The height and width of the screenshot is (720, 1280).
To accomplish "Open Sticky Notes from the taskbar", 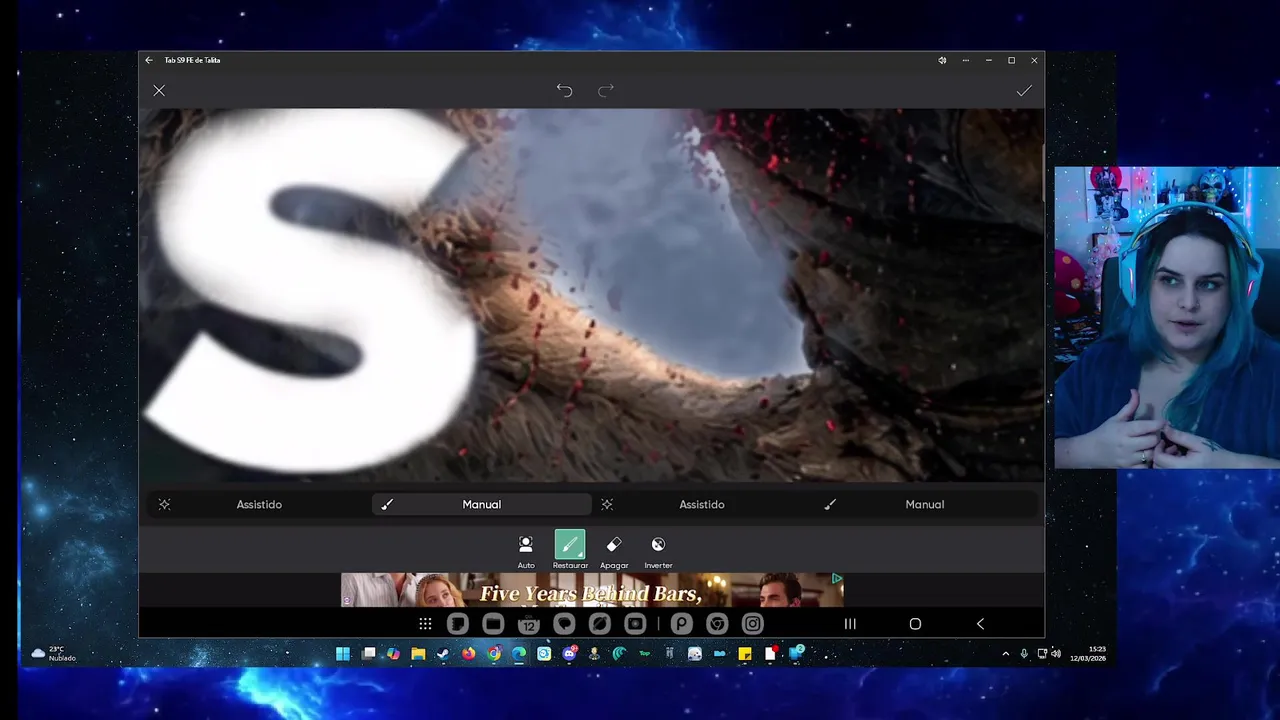I will coord(745,654).
